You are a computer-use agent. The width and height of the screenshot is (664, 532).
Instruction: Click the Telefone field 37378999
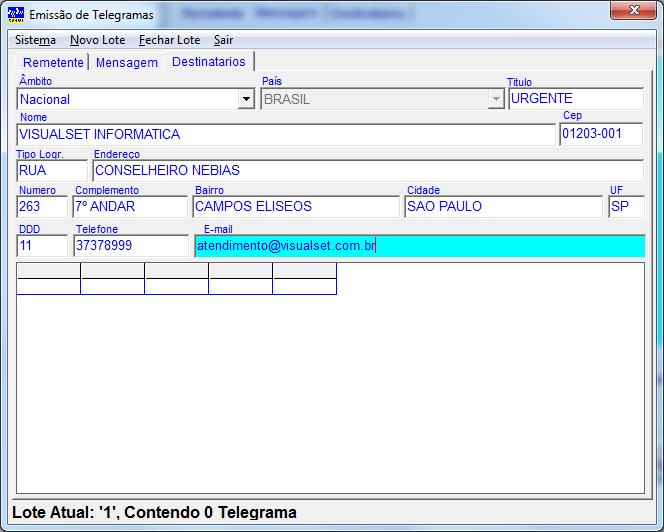click(x=130, y=245)
